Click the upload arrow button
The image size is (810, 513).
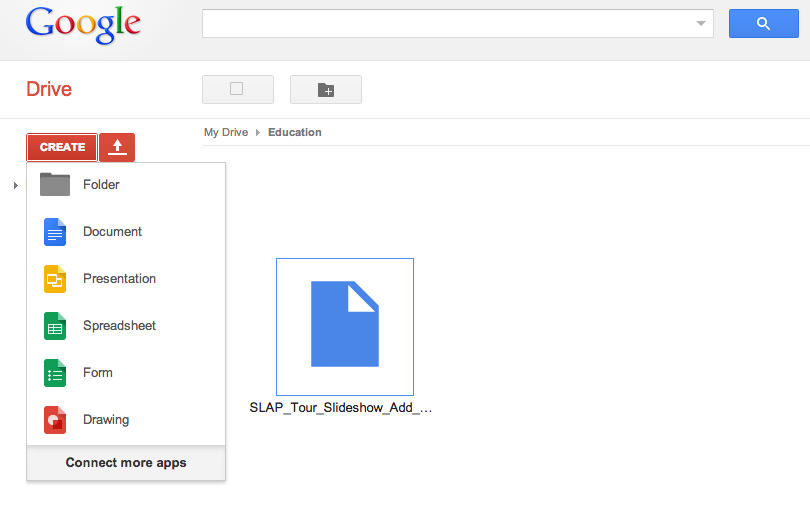point(117,147)
